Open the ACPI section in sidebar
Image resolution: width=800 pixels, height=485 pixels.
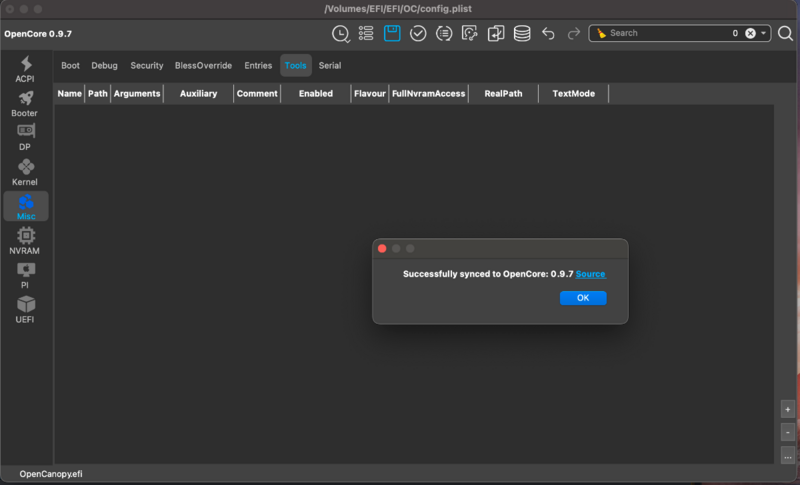tap(25, 69)
